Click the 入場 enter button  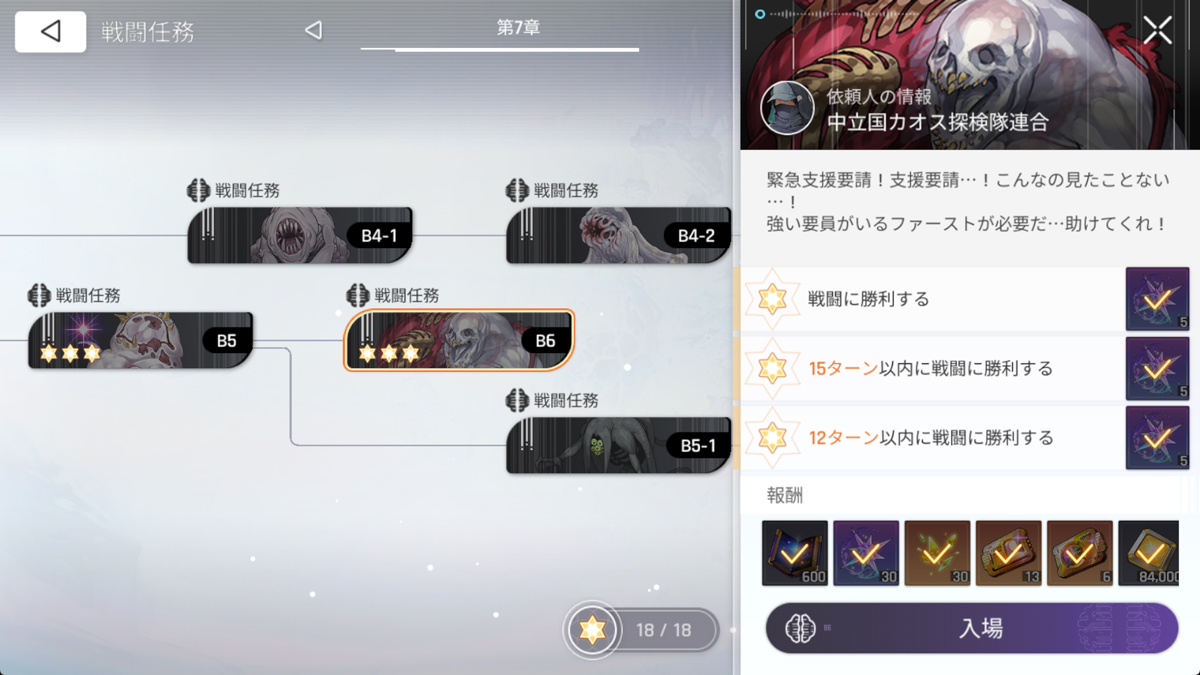pyautogui.click(x=972, y=628)
